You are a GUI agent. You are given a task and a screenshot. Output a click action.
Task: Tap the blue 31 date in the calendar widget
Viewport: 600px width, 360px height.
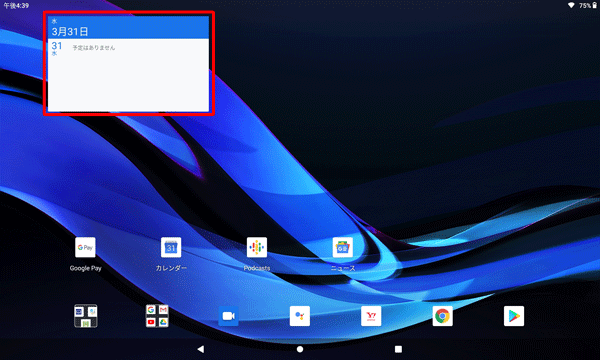pos(57,46)
